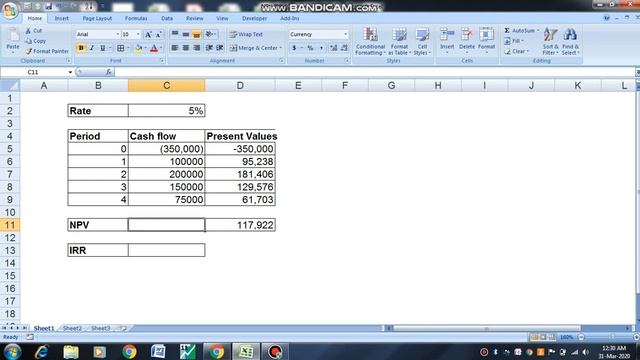Viewport: 640px width, 360px height.
Task: Click the formula bar input
Action: click(375, 72)
